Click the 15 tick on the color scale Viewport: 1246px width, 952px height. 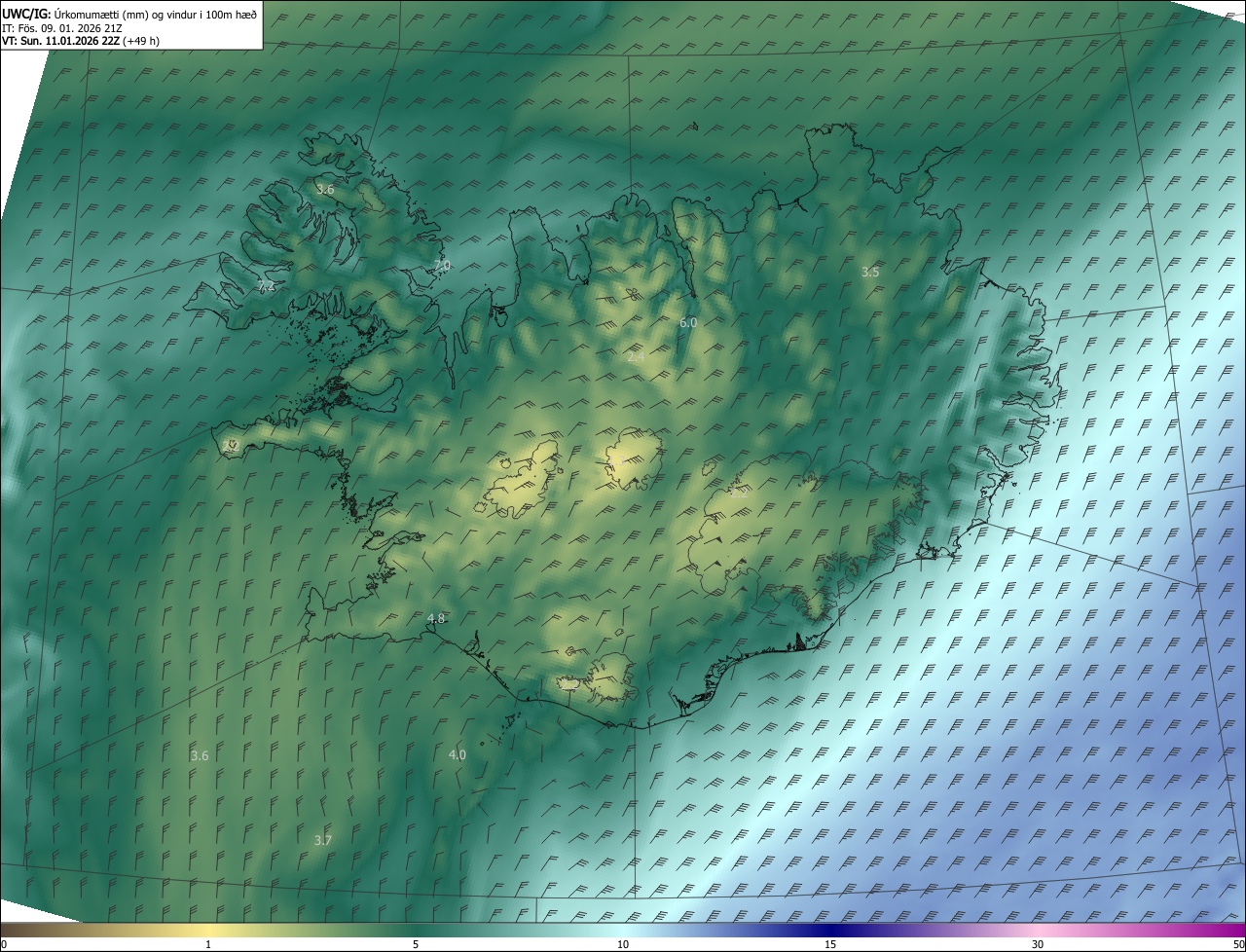(x=830, y=945)
